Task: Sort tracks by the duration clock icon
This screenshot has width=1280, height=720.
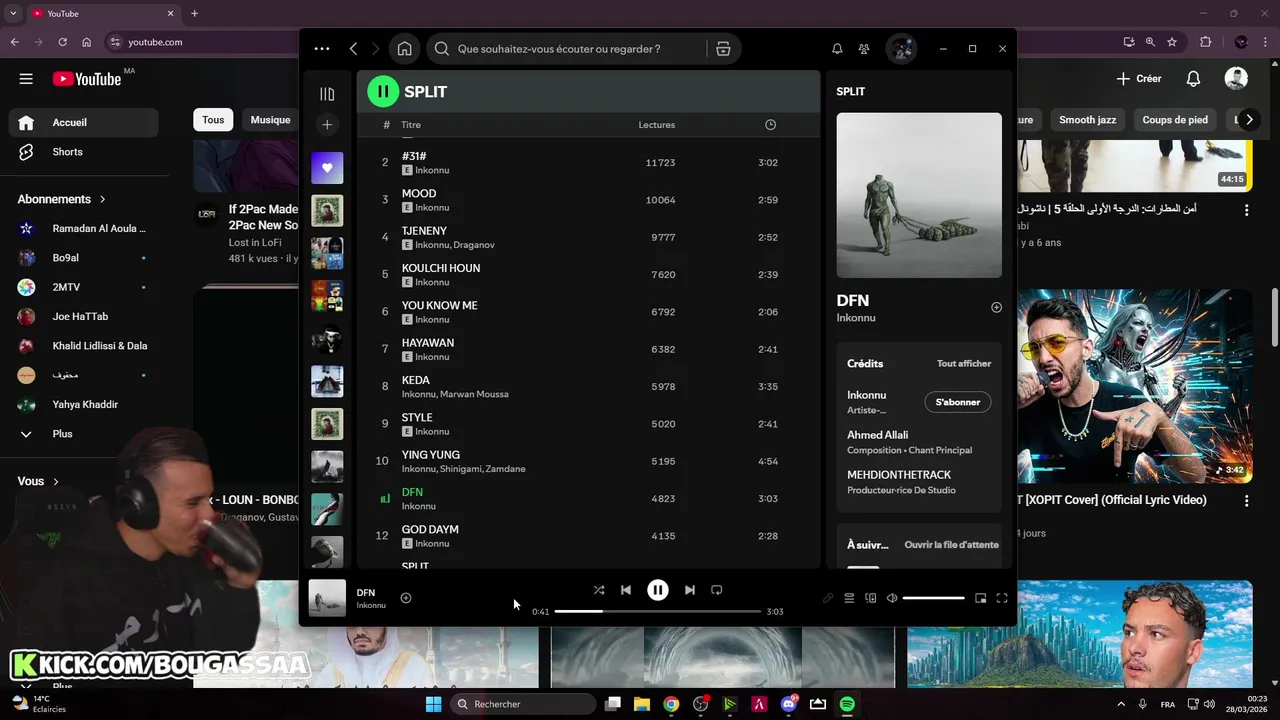Action: pos(770,125)
